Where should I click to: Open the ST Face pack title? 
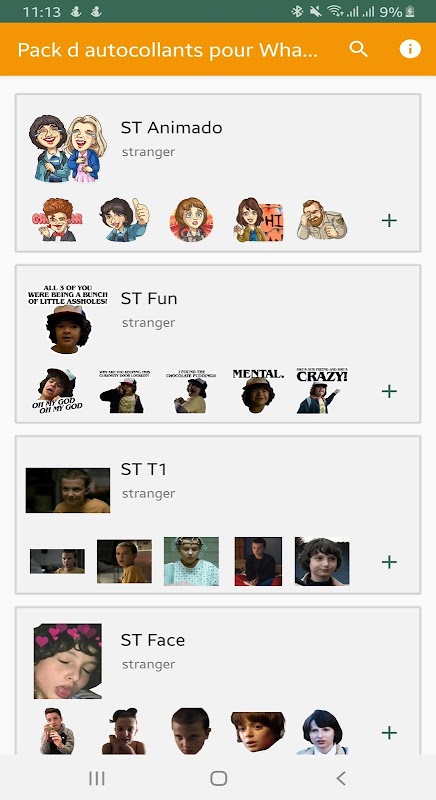(152, 640)
